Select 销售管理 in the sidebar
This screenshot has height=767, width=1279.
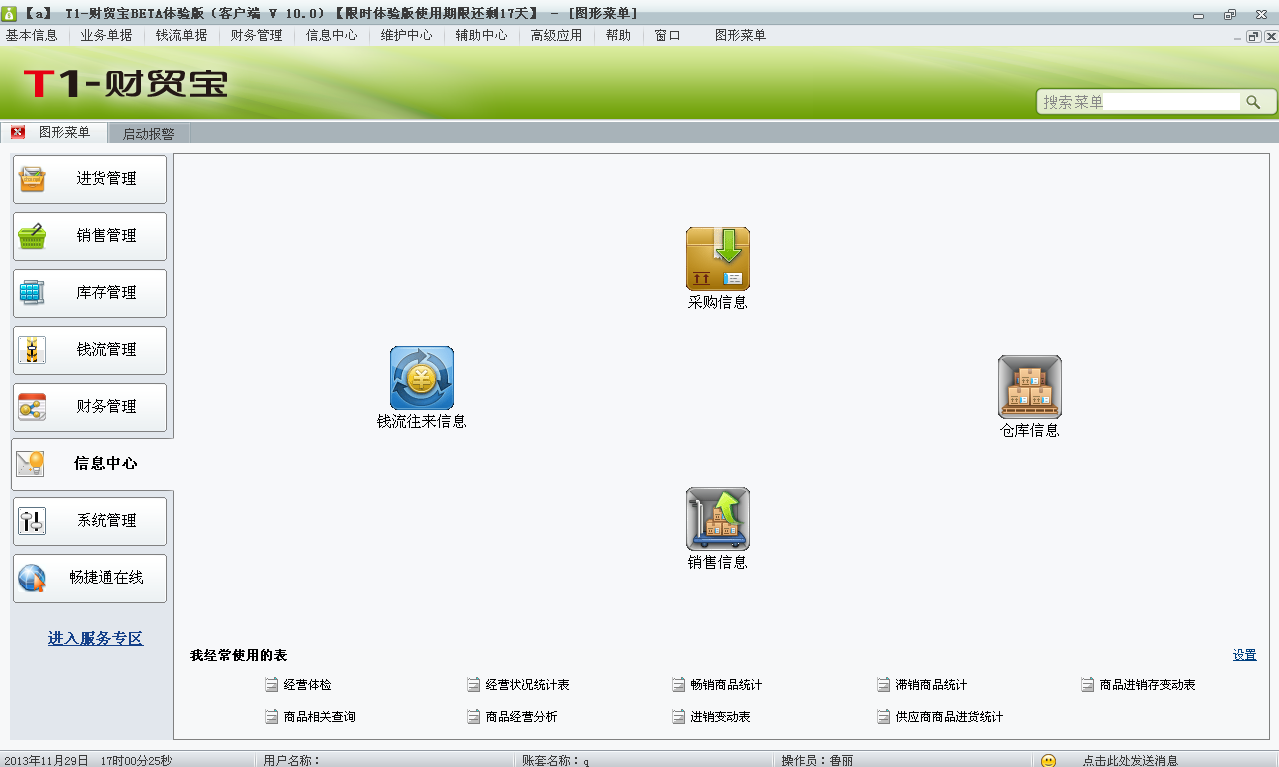[90, 236]
